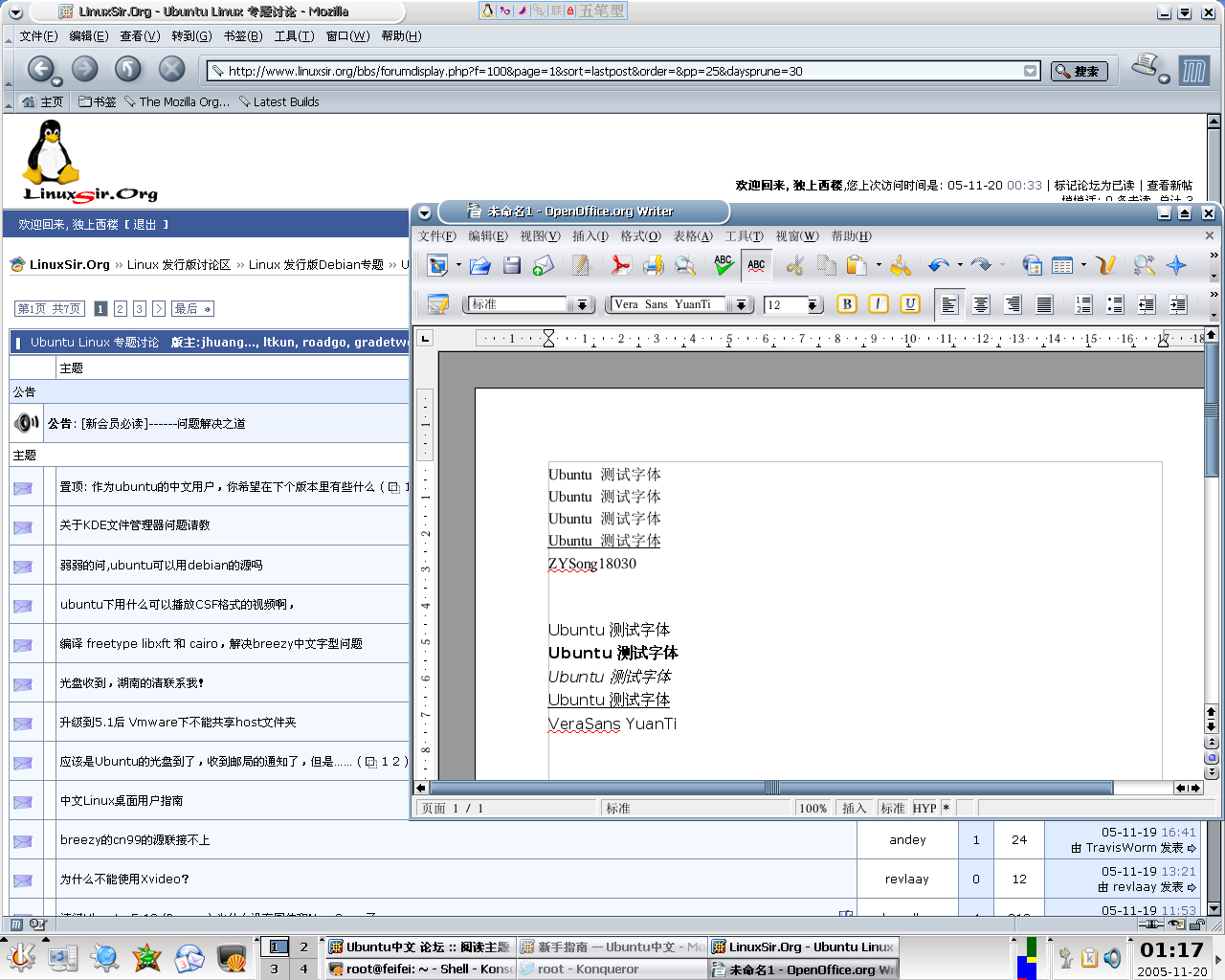Click Mozilla Reload button
The width and height of the screenshot is (1225, 980).
128,69
